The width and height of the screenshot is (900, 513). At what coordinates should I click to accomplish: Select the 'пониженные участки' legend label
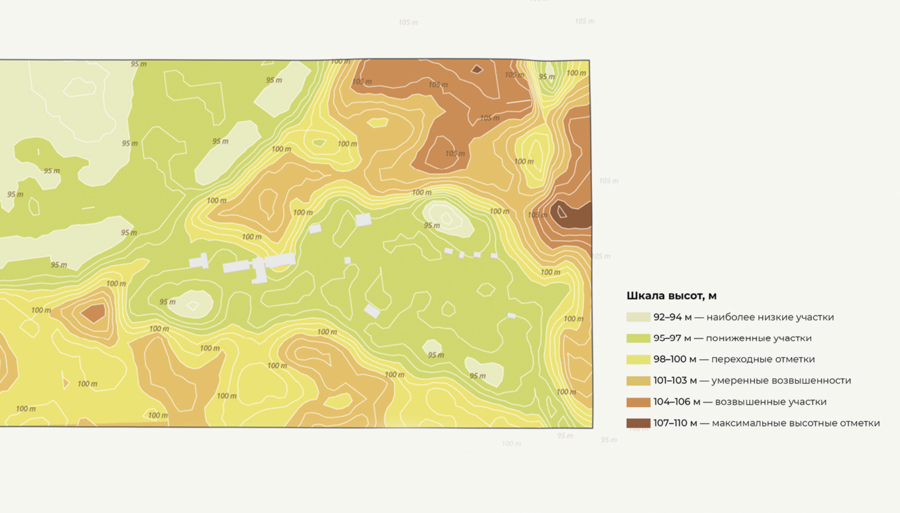[x=758, y=338]
